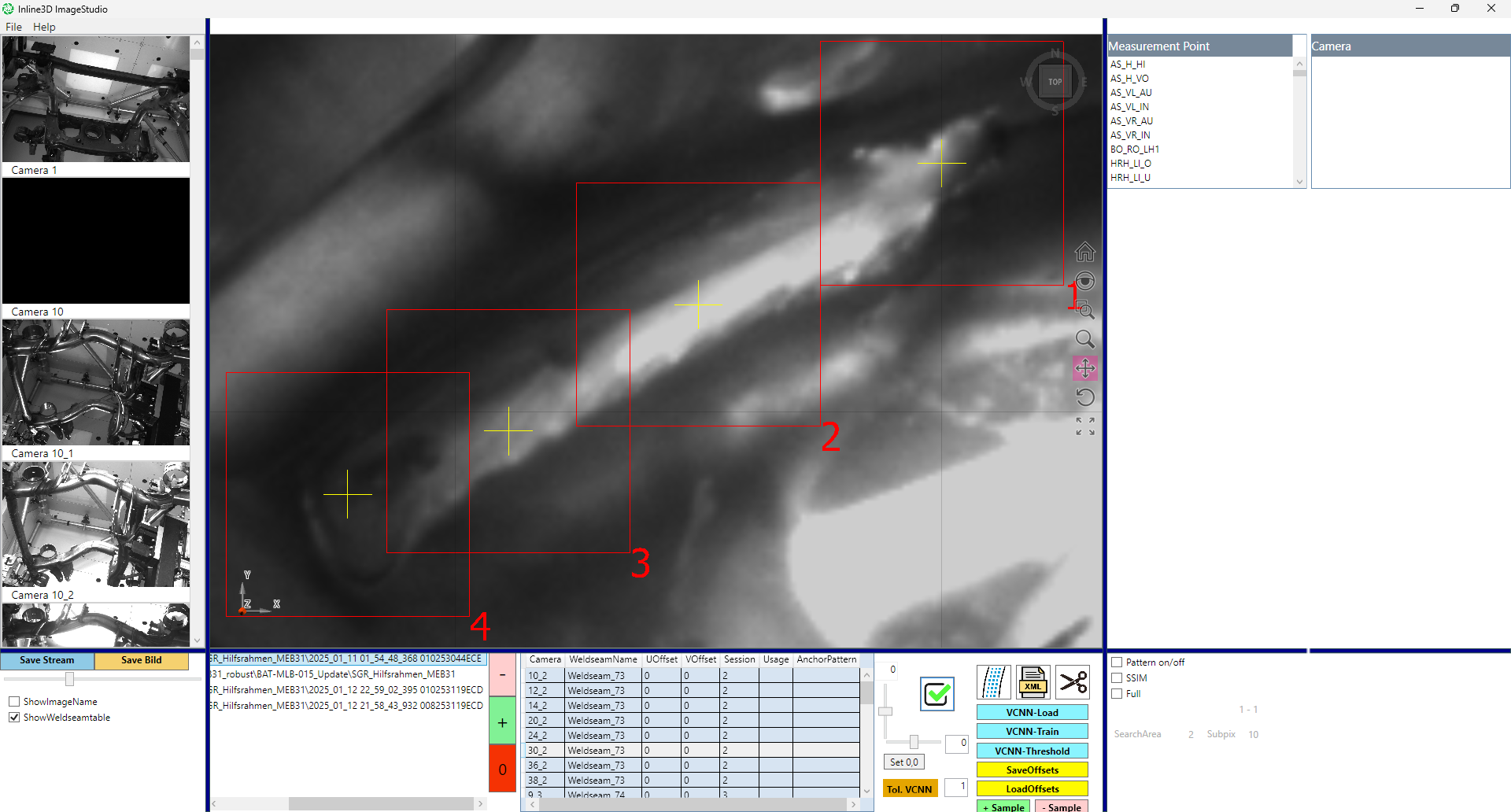This screenshot has width=1511, height=812.
Task: Click the VCNN-Threshold button
Action: point(1032,751)
